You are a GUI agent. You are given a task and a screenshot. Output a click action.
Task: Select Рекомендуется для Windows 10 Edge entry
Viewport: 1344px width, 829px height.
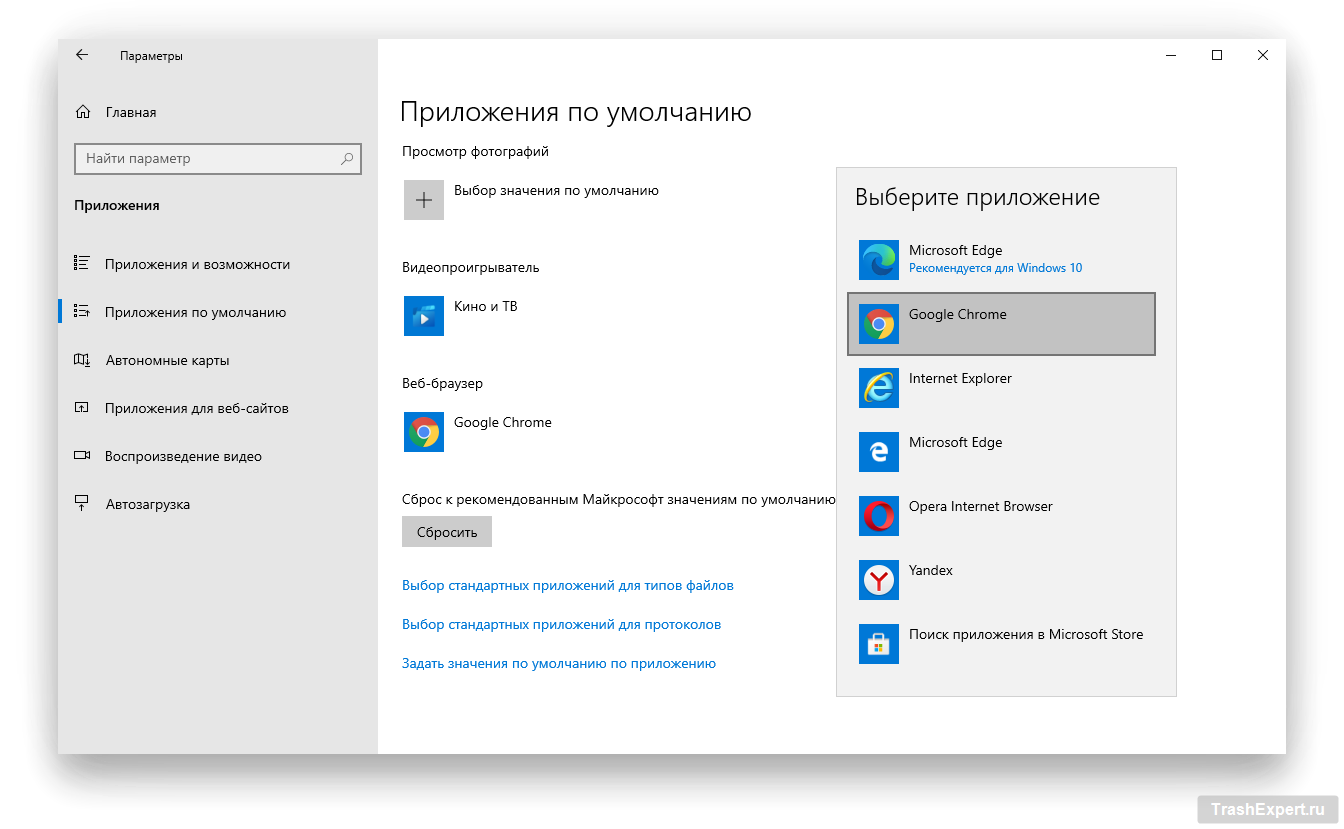(1001, 260)
